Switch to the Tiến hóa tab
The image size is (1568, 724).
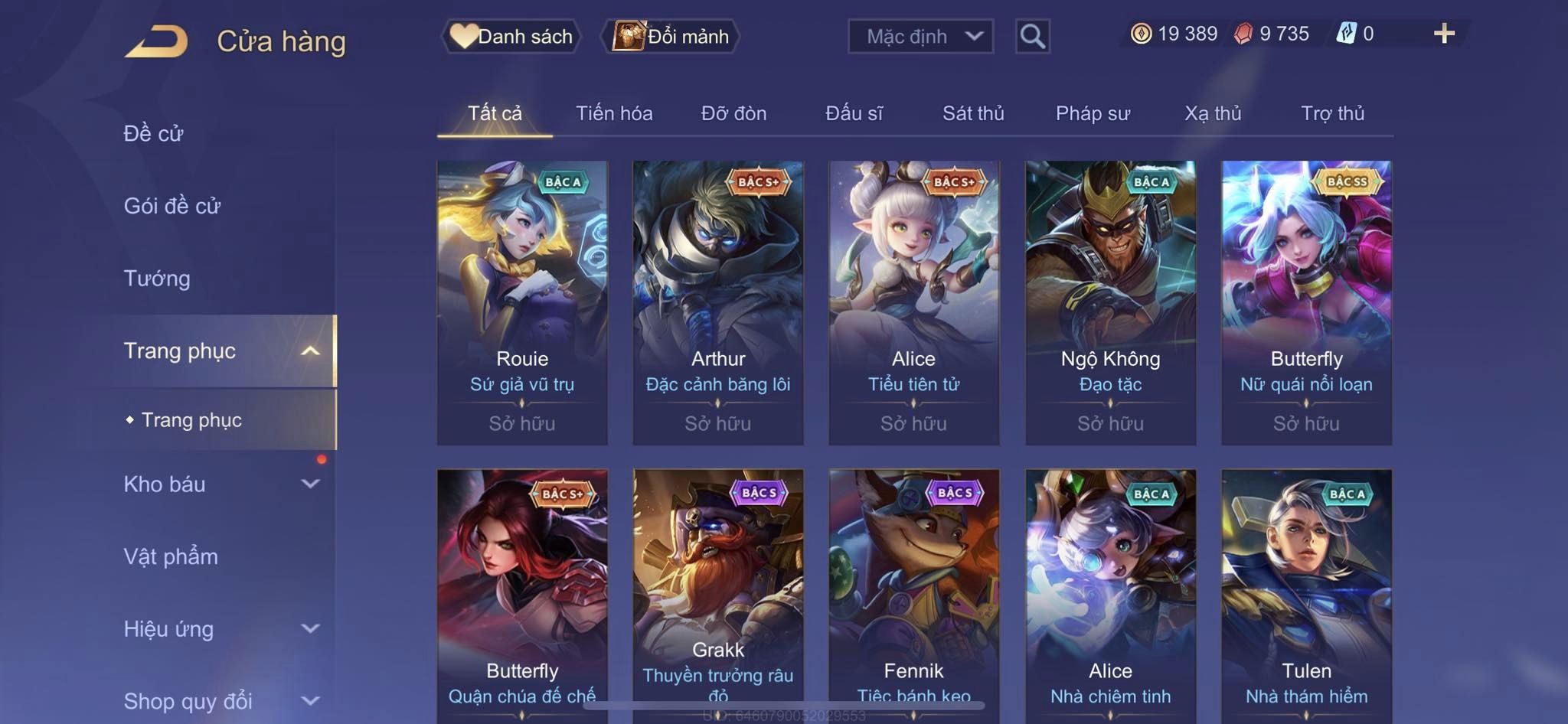614,113
